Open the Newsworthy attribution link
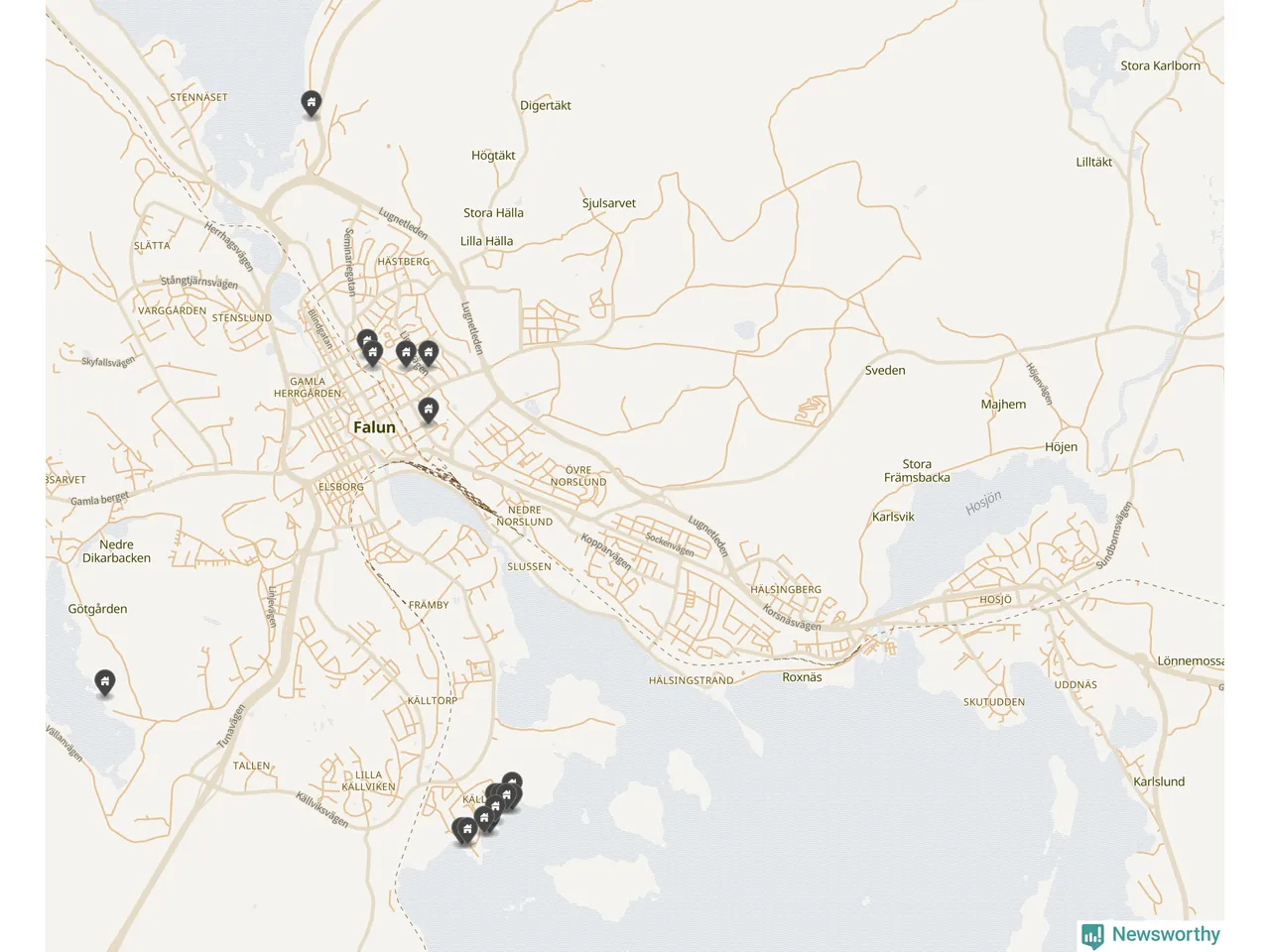Viewport: 1270px width, 952px height. (x=1151, y=935)
